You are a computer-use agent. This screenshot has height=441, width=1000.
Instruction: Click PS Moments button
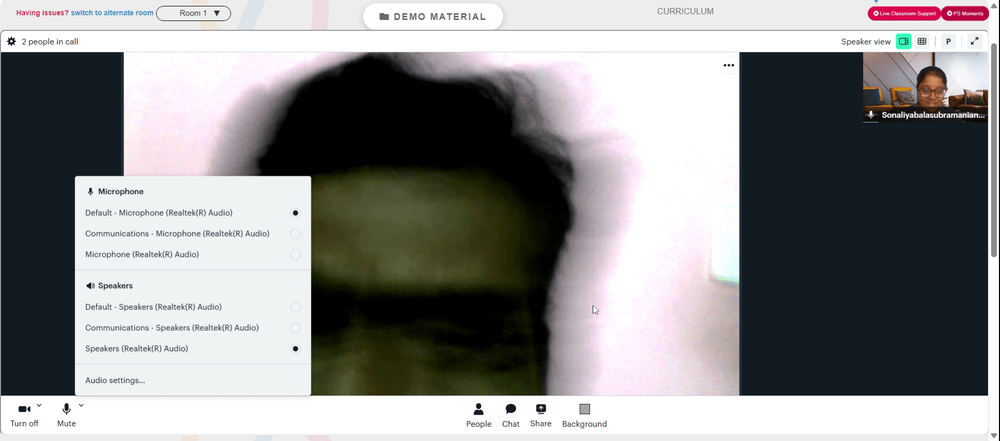coord(965,13)
